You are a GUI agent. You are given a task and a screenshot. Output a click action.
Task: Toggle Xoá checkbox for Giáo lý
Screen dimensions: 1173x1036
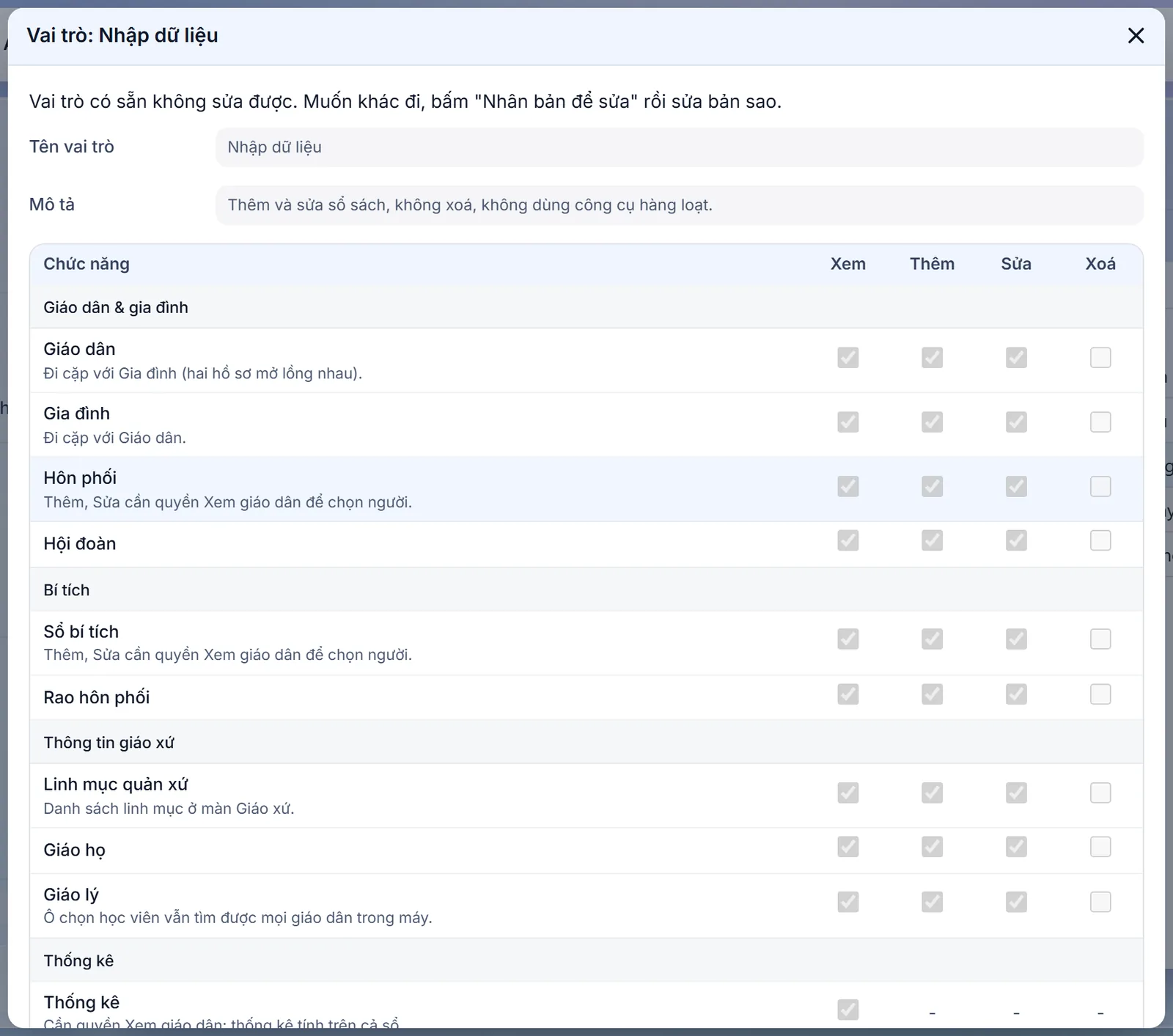tap(1100, 901)
